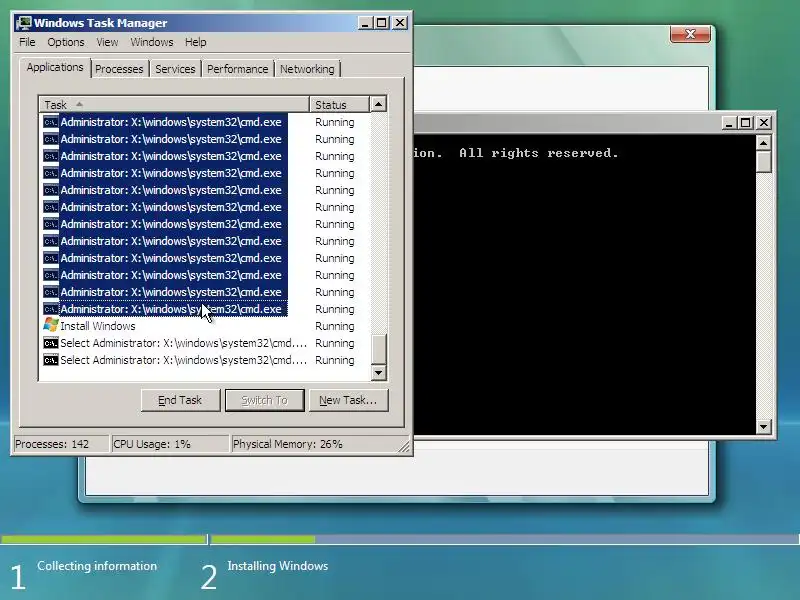Image resolution: width=800 pixels, height=600 pixels.
Task: Click the task list scrollbar thumb
Action: pyautogui.click(x=378, y=348)
